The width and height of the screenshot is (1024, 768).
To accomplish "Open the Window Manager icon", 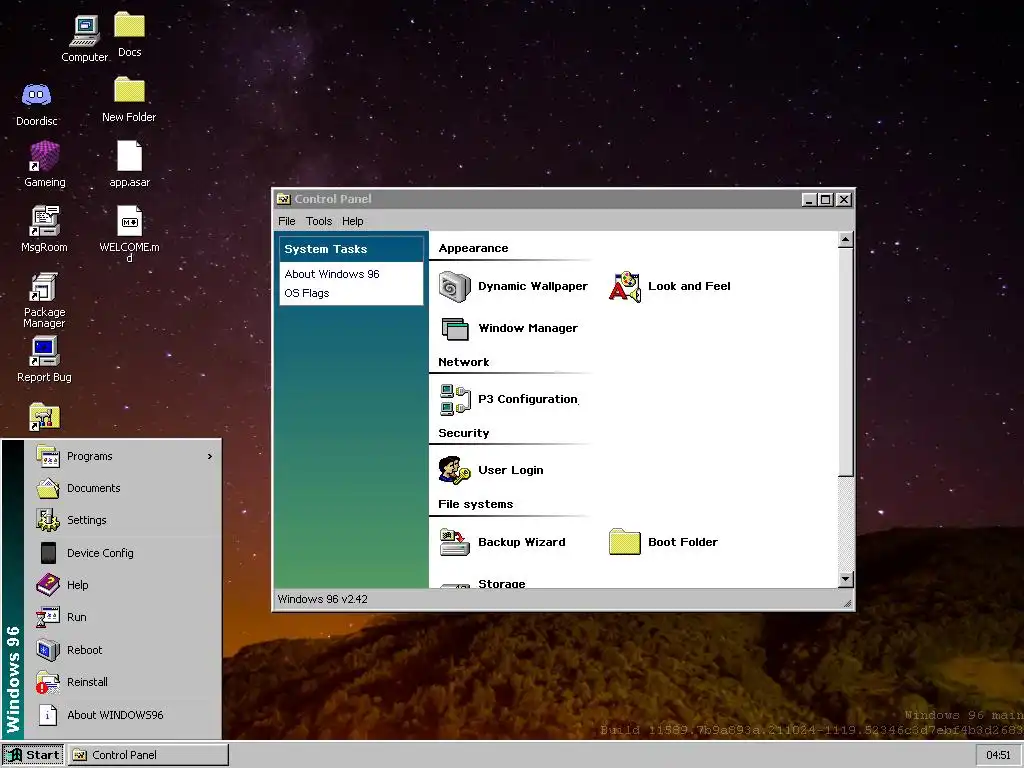I will click(455, 328).
